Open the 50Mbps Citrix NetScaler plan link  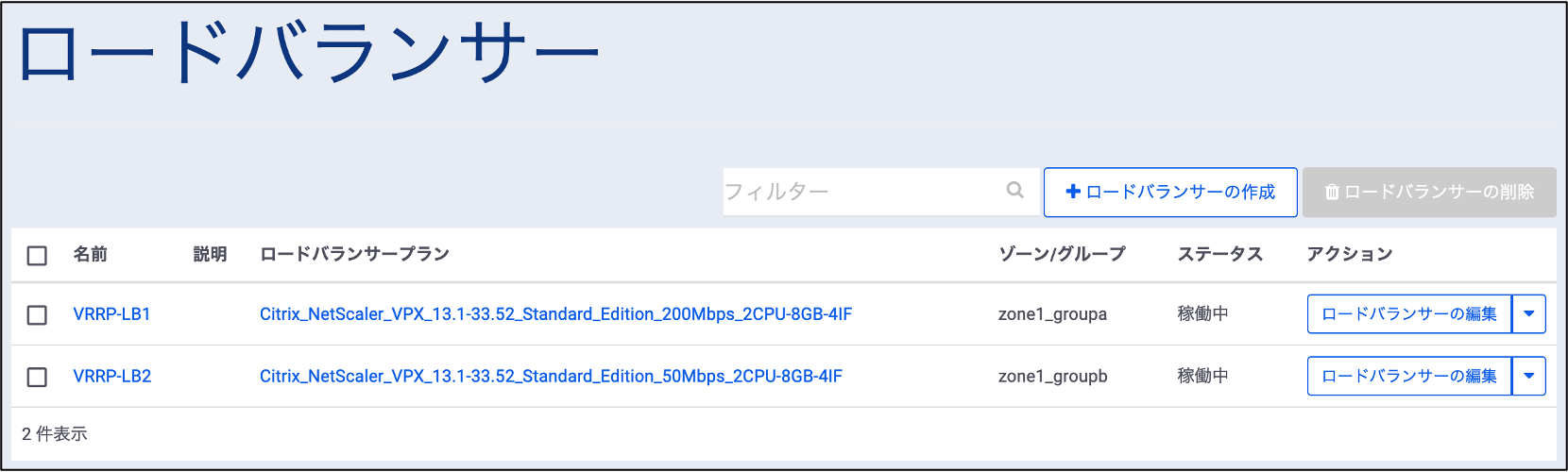click(x=551, y=377)
